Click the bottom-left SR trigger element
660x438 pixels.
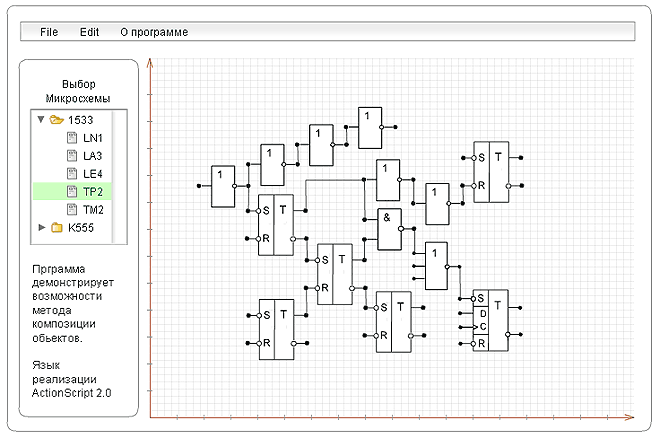click(276, 329)
